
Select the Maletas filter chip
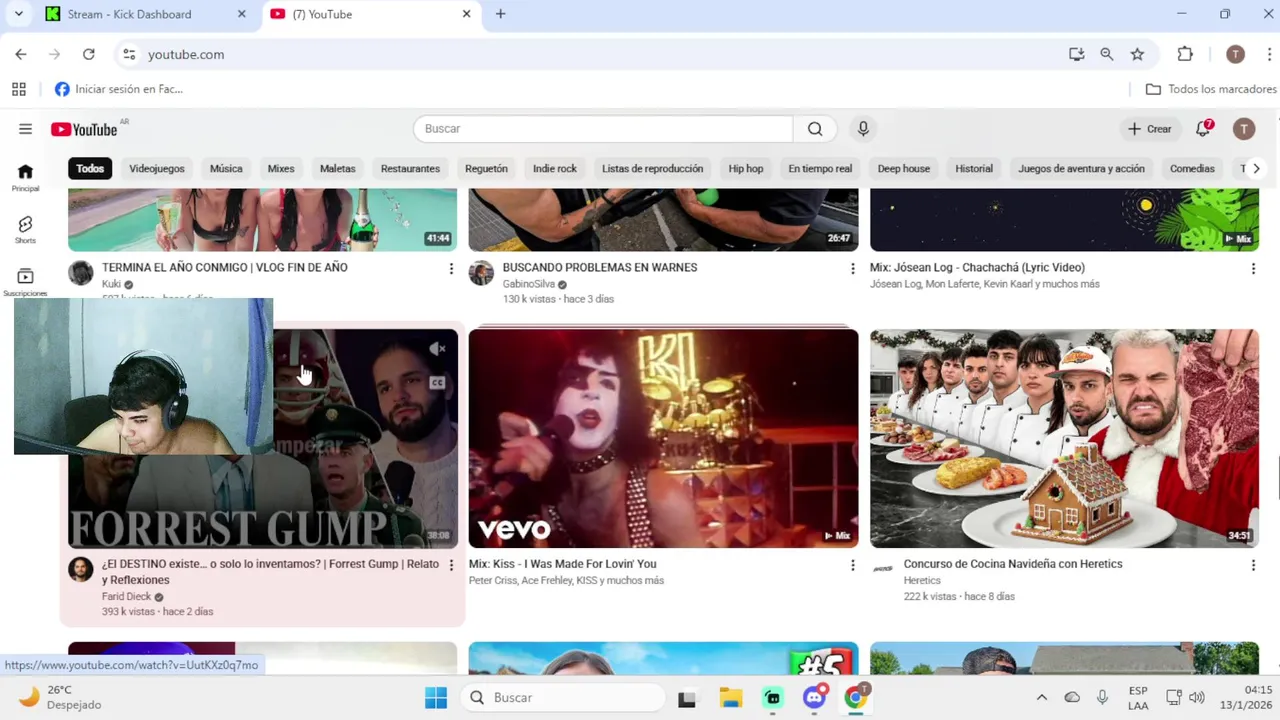pos(338,169)
